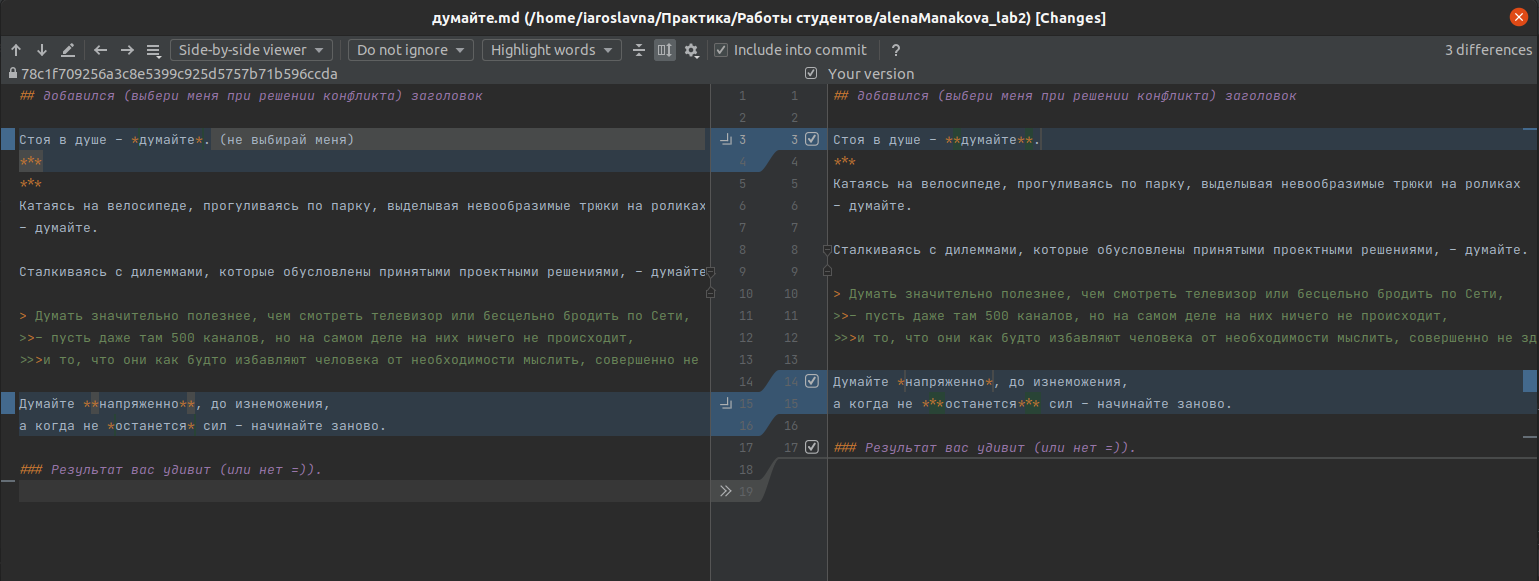Uncheck the Include into commit checkbox
Image resolution: width=1539 pixels, height=581 pixels.
tap(721, 49)
